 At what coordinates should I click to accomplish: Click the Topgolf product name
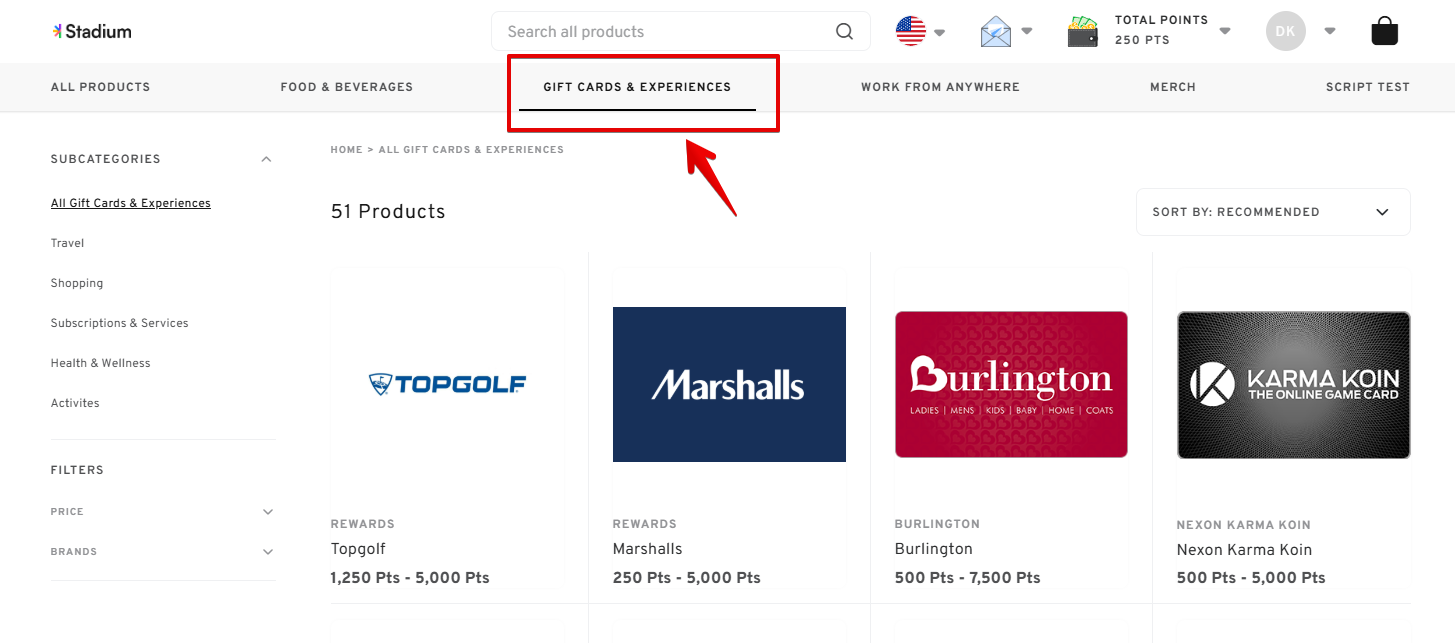point(358,549)
